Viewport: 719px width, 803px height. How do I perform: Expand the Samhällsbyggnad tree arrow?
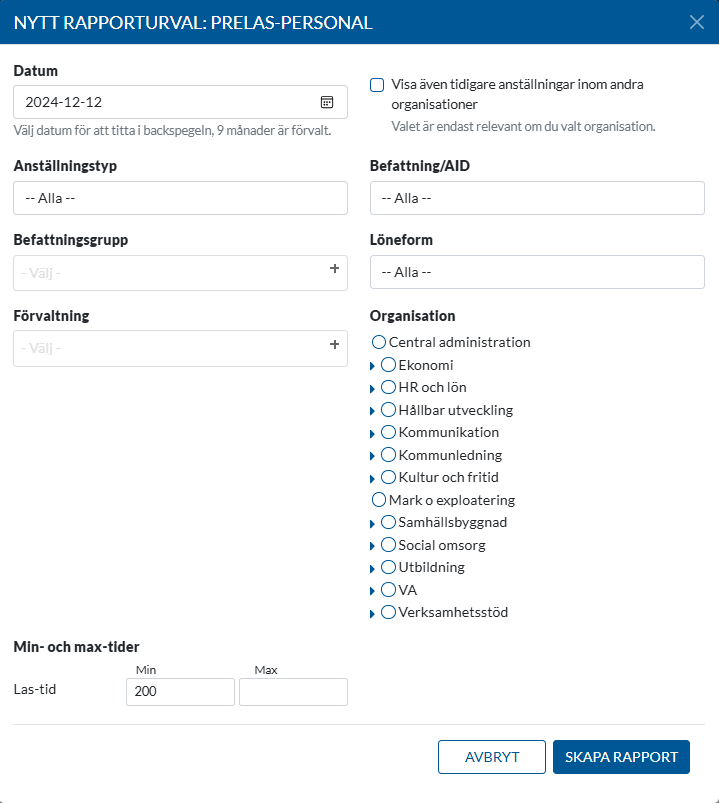373,523
